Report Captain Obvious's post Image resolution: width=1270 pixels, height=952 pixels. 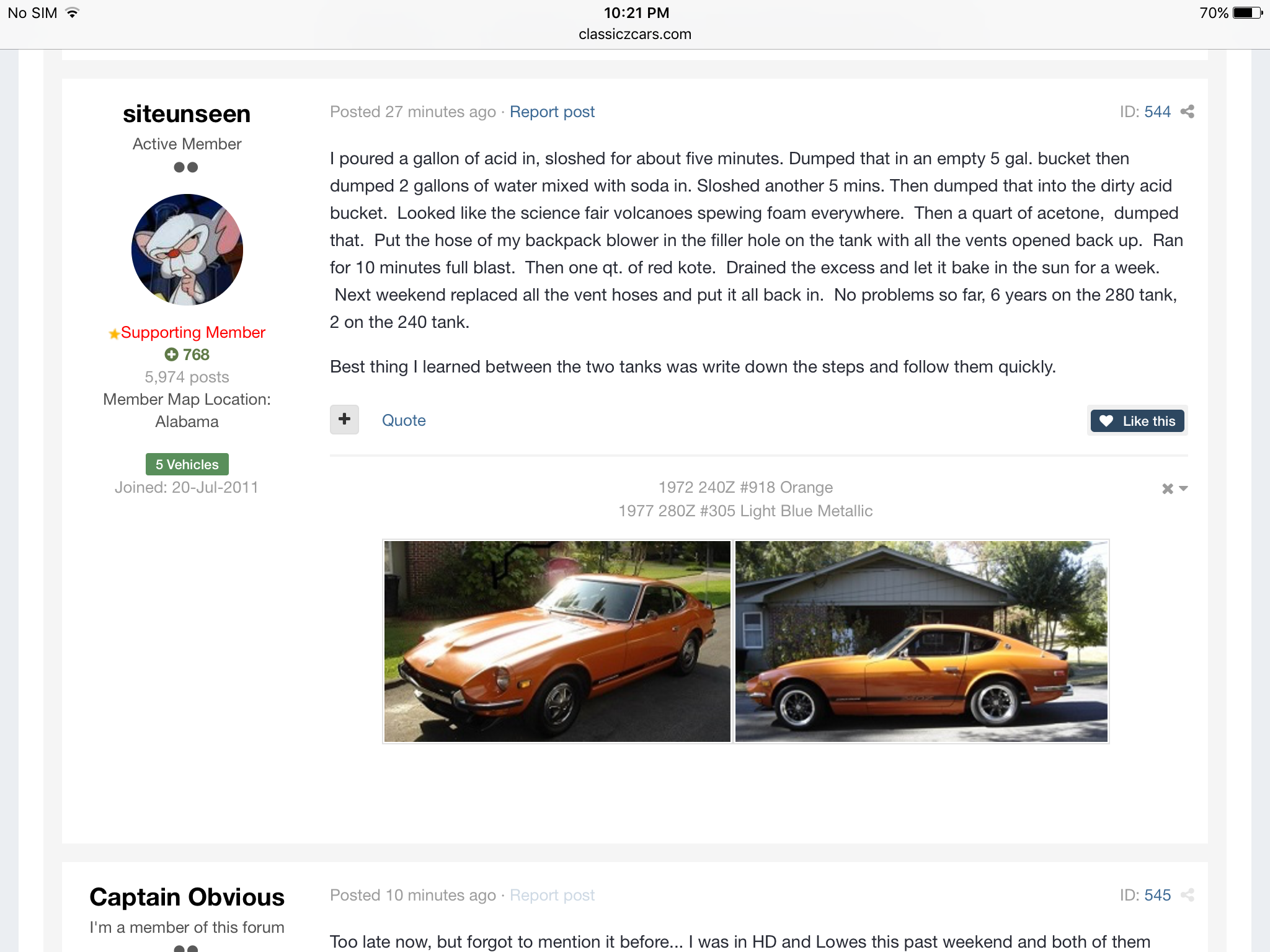point(552,895)
